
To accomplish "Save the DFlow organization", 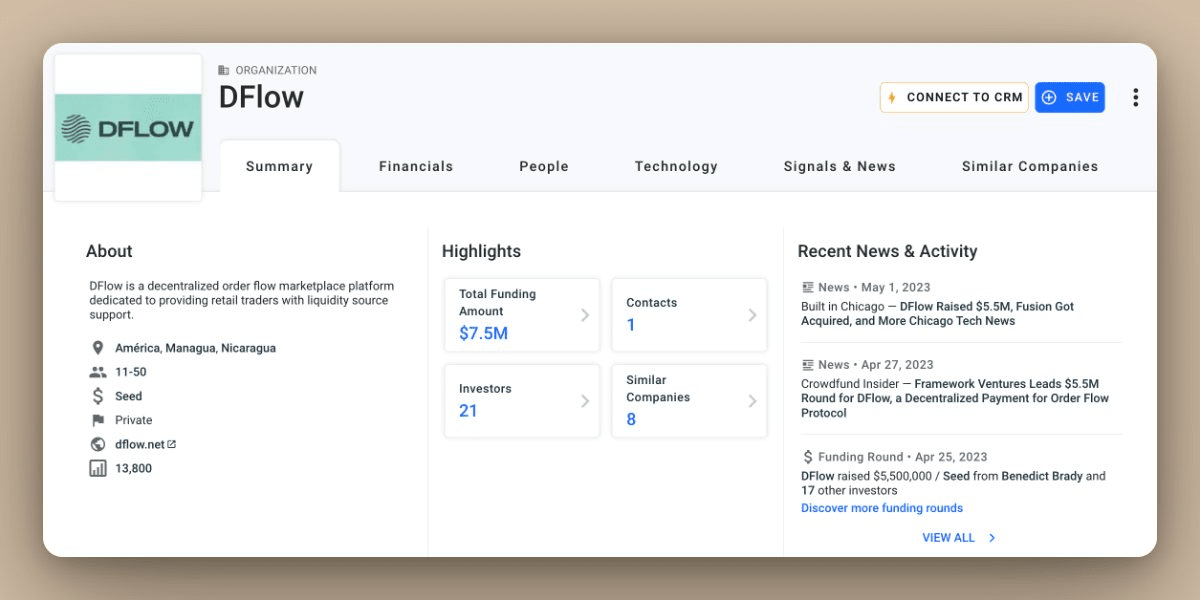I will pyautogui.click(x=1069, y=98).
